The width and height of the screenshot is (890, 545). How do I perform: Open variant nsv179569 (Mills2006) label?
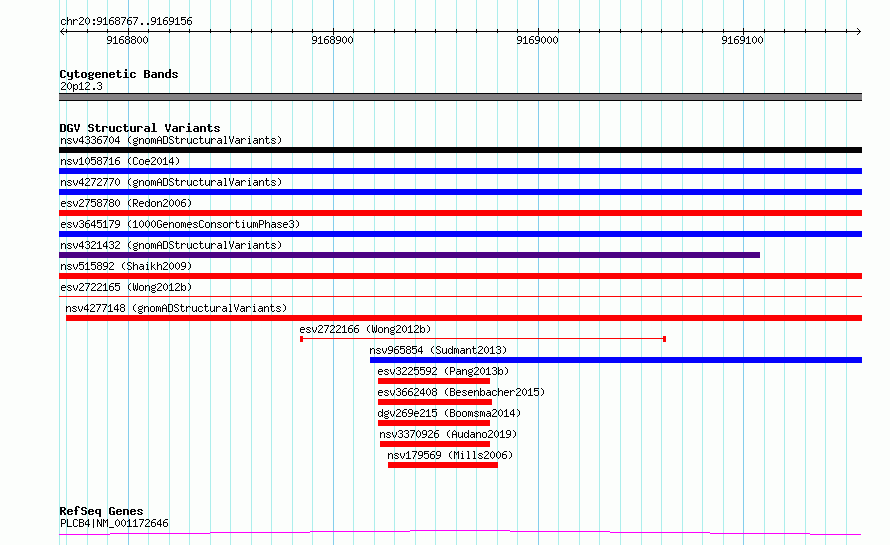click(x=450, y=455)
